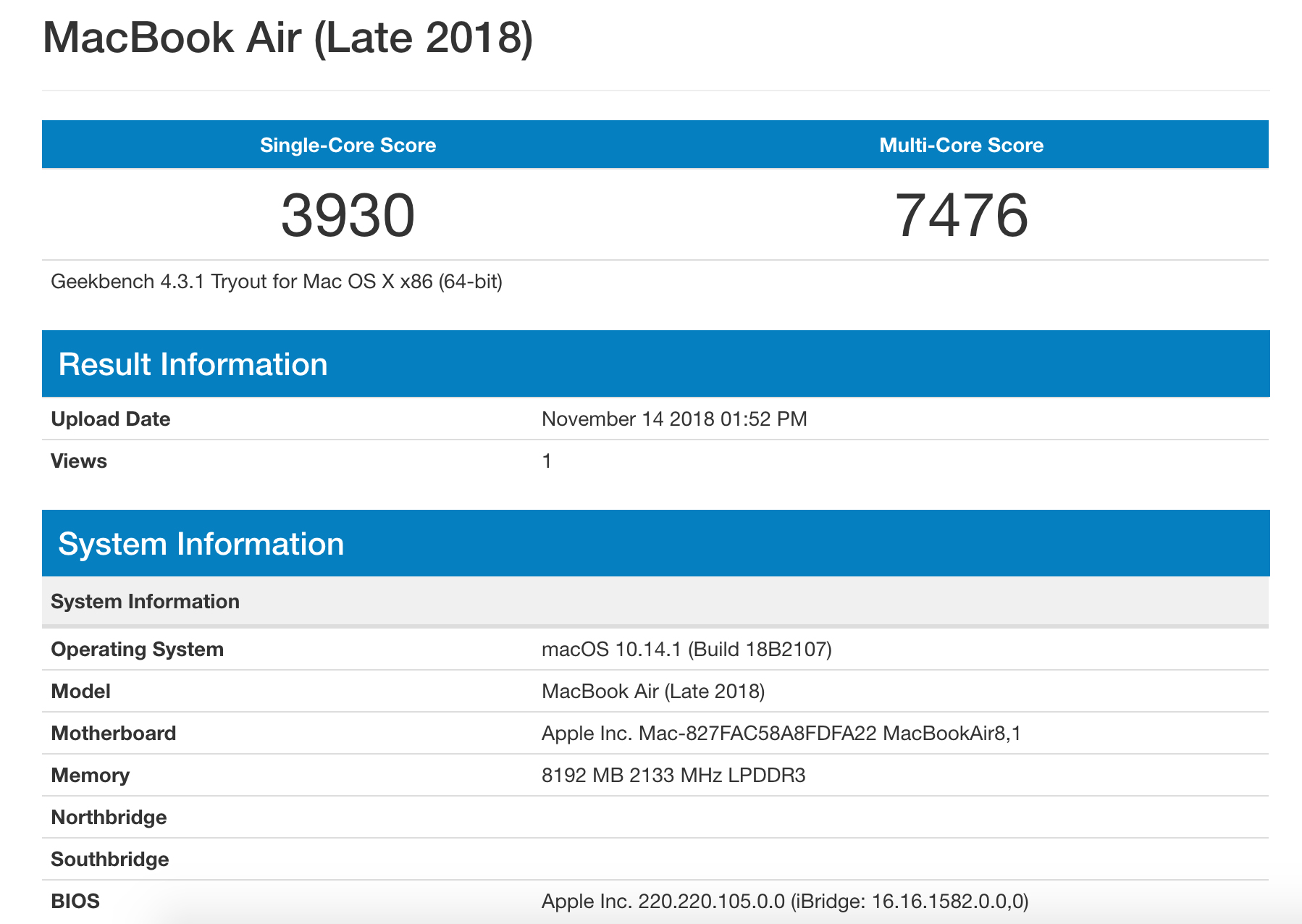1302x924 pixels.
Task: Click the MacBook Air (Late 2018) page title
Action: (288, 38)
